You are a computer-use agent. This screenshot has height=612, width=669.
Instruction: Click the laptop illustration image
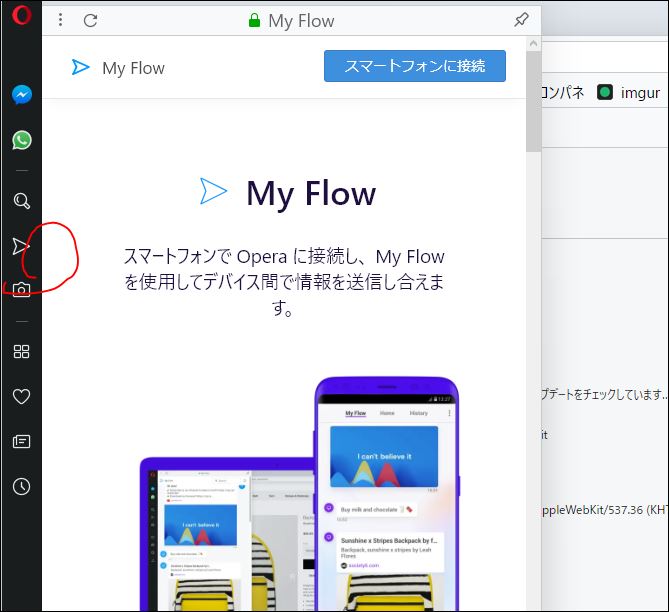(227, 534)
